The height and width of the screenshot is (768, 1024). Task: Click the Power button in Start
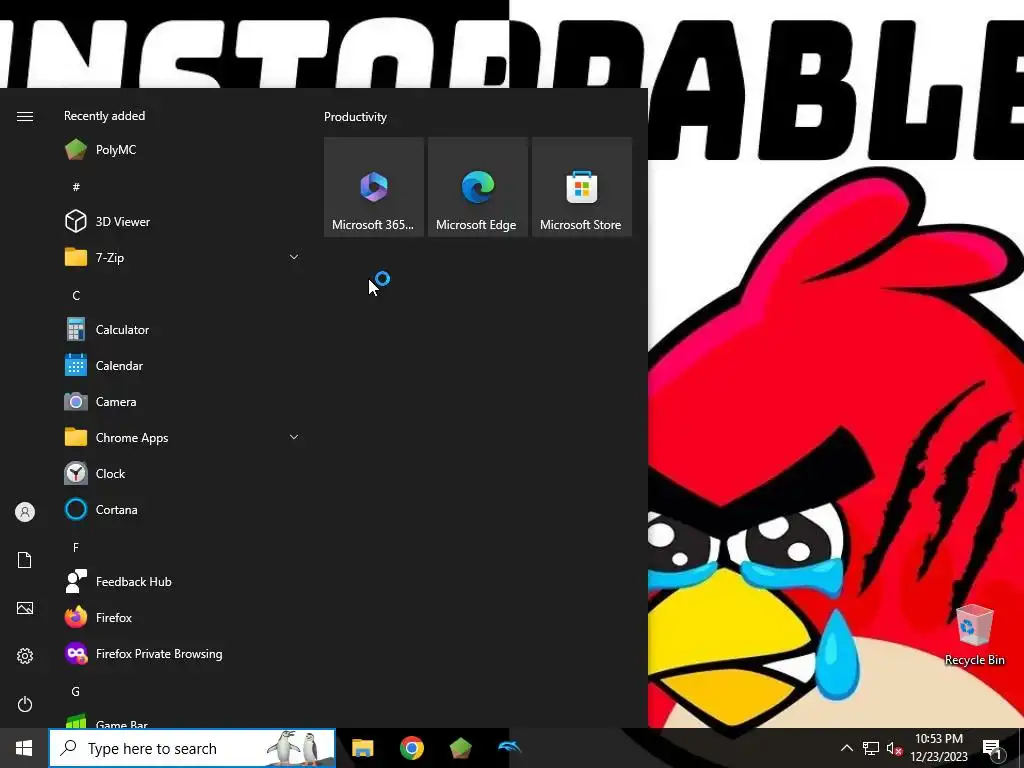(25, 704)
